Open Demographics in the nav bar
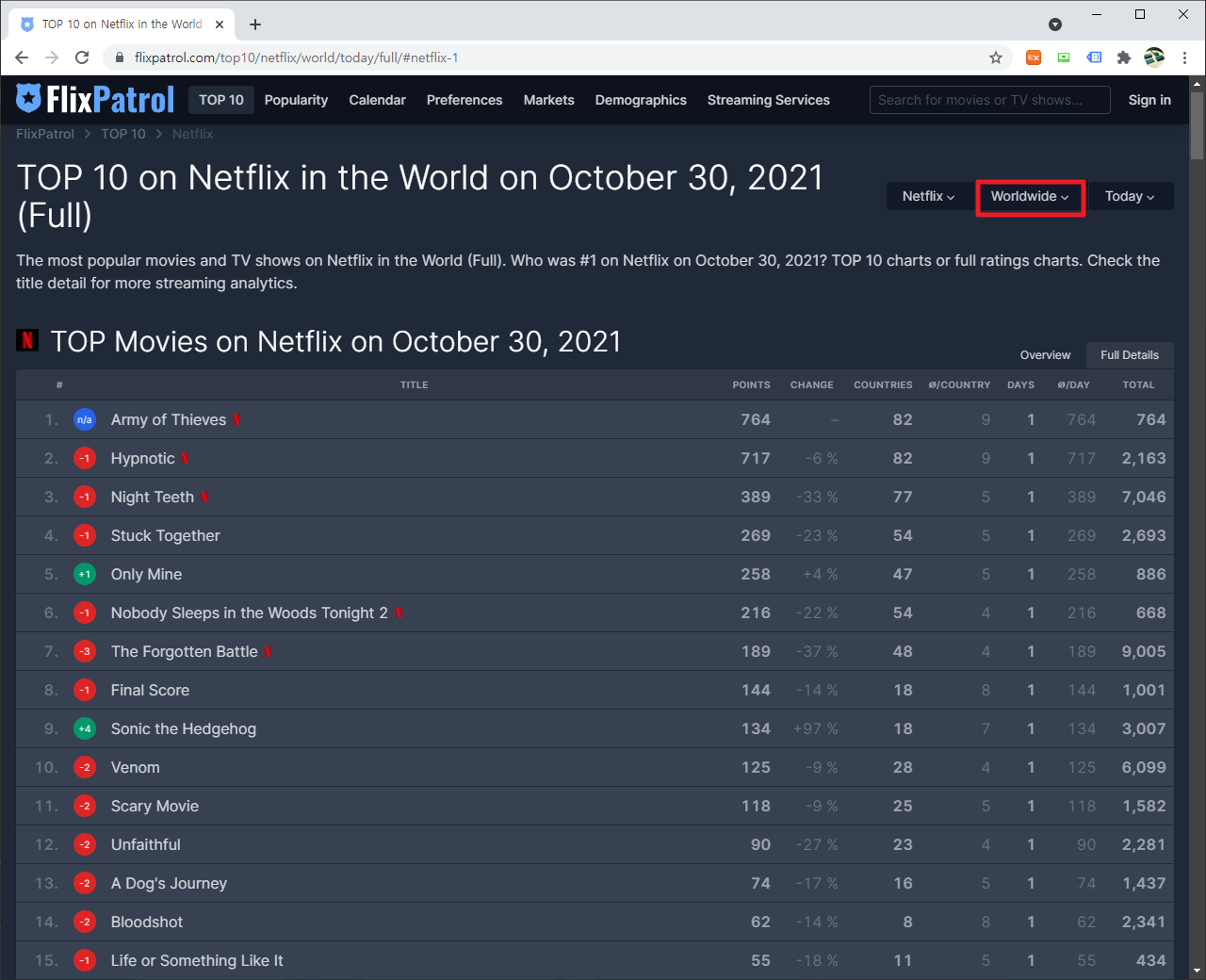This screenshot has width=1206, height=980. 641,100
